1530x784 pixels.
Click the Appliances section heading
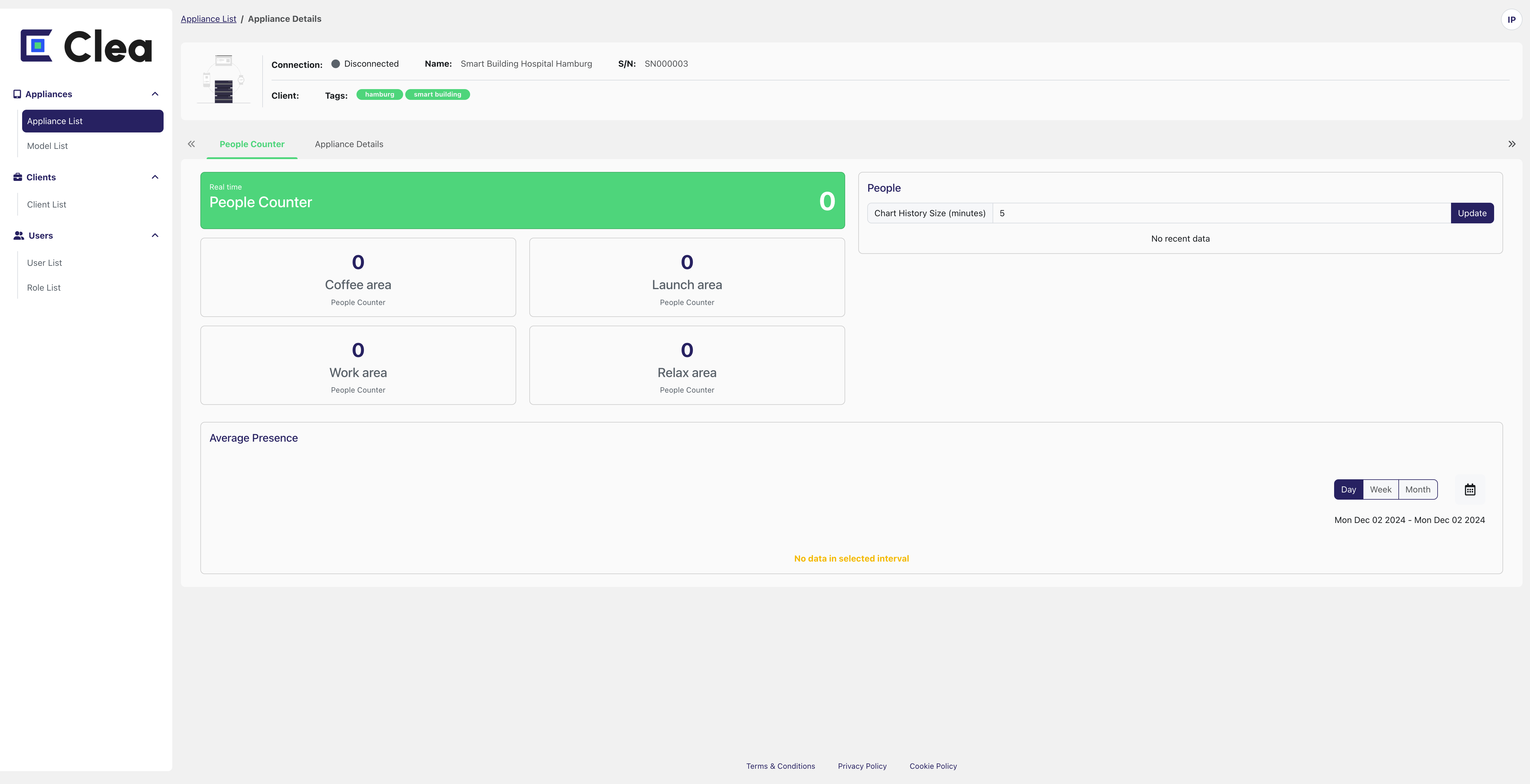pos(49,94)
